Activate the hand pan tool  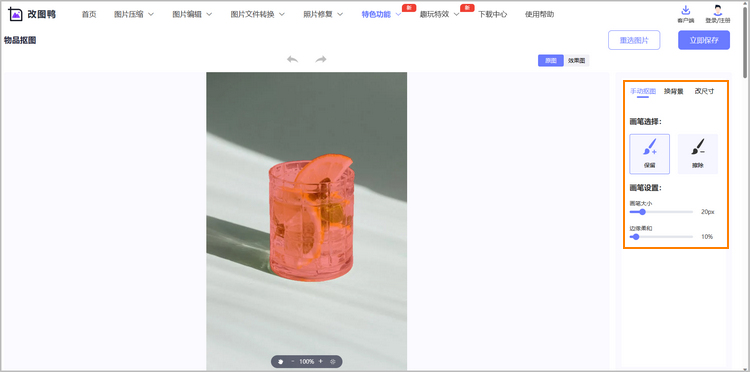pos(280,361)
